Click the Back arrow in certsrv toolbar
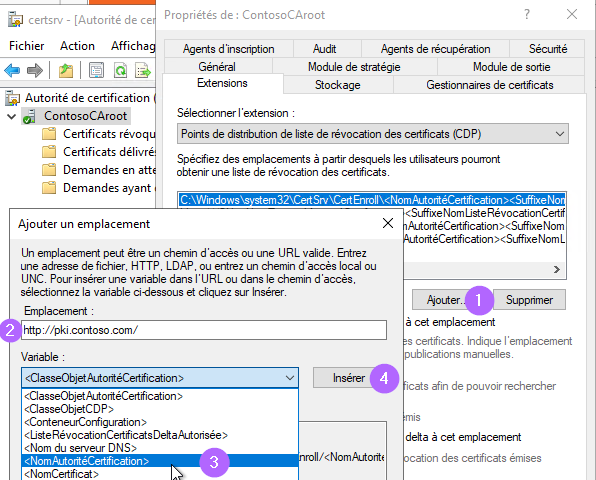This screenshot has width=596, height=480. coord(12,71)
